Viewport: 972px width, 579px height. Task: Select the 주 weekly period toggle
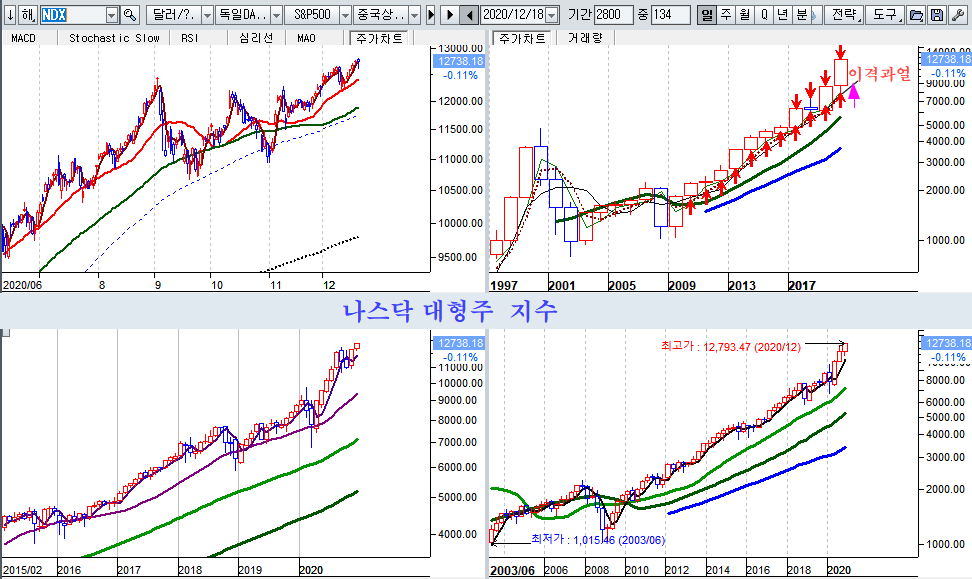coord(725,15)
